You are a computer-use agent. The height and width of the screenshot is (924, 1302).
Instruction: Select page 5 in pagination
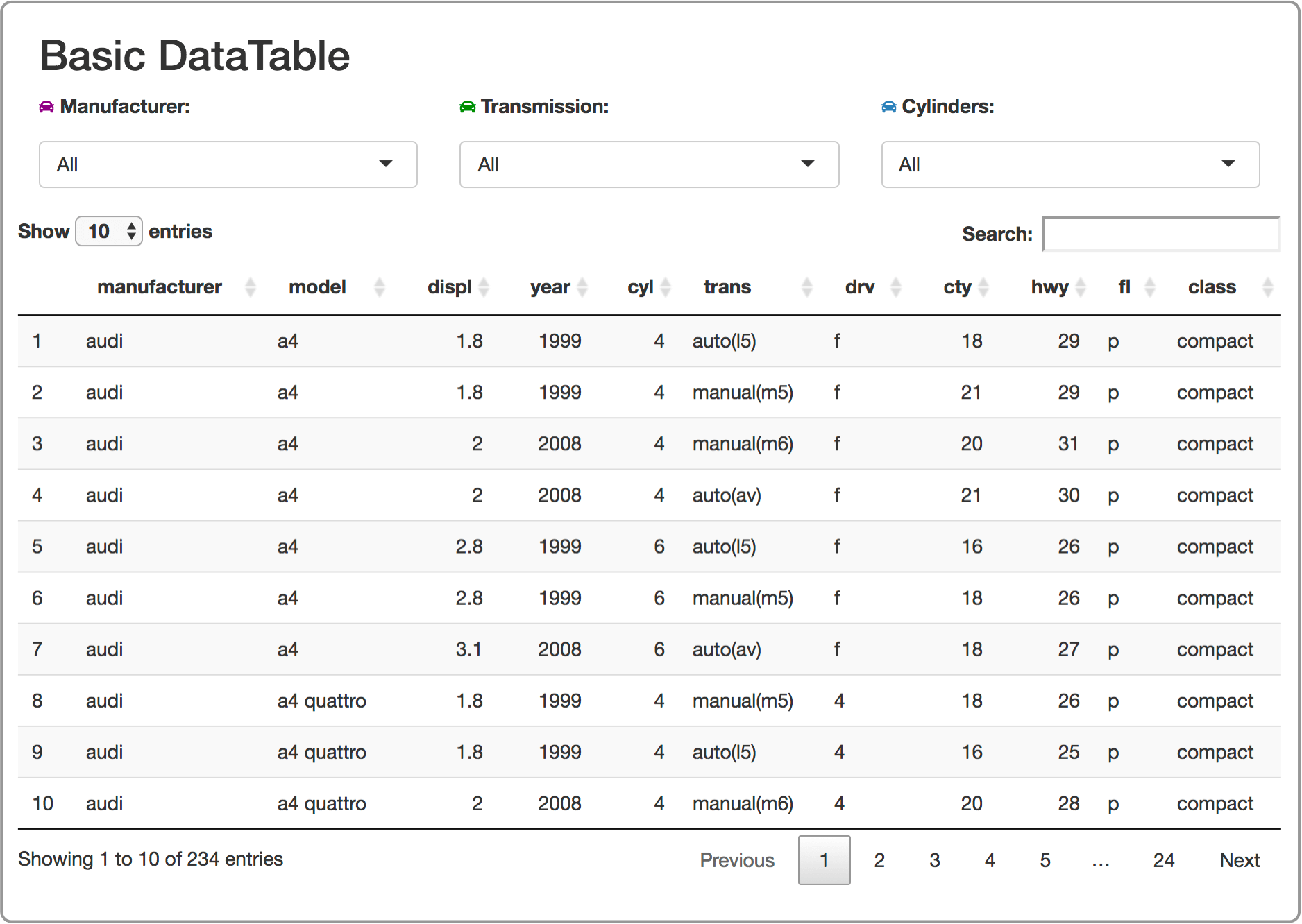tap(1045, 860)
